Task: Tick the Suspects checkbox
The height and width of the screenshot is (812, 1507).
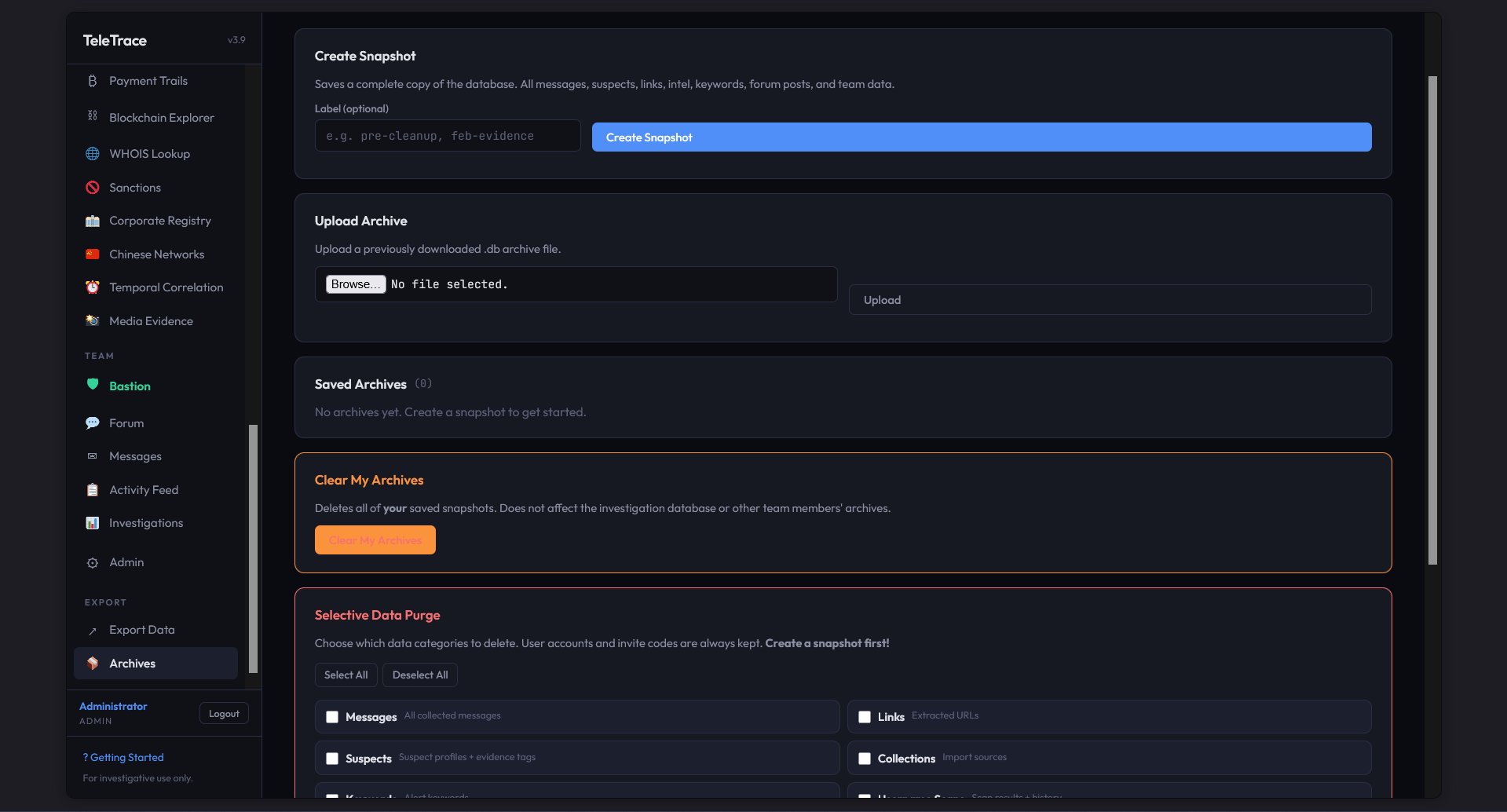Action: coord(332,759)
